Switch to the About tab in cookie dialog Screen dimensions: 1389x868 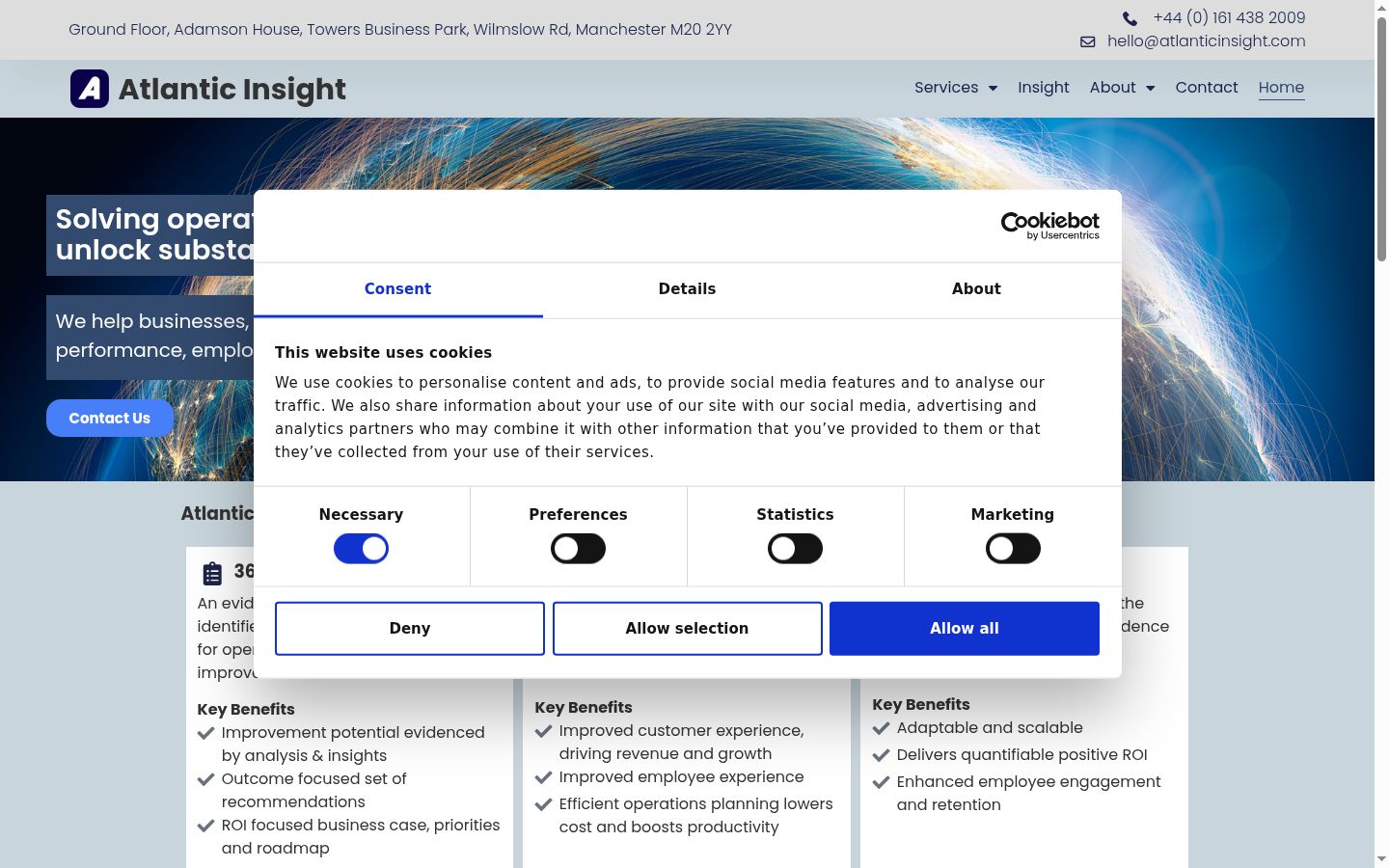point(976,289)
